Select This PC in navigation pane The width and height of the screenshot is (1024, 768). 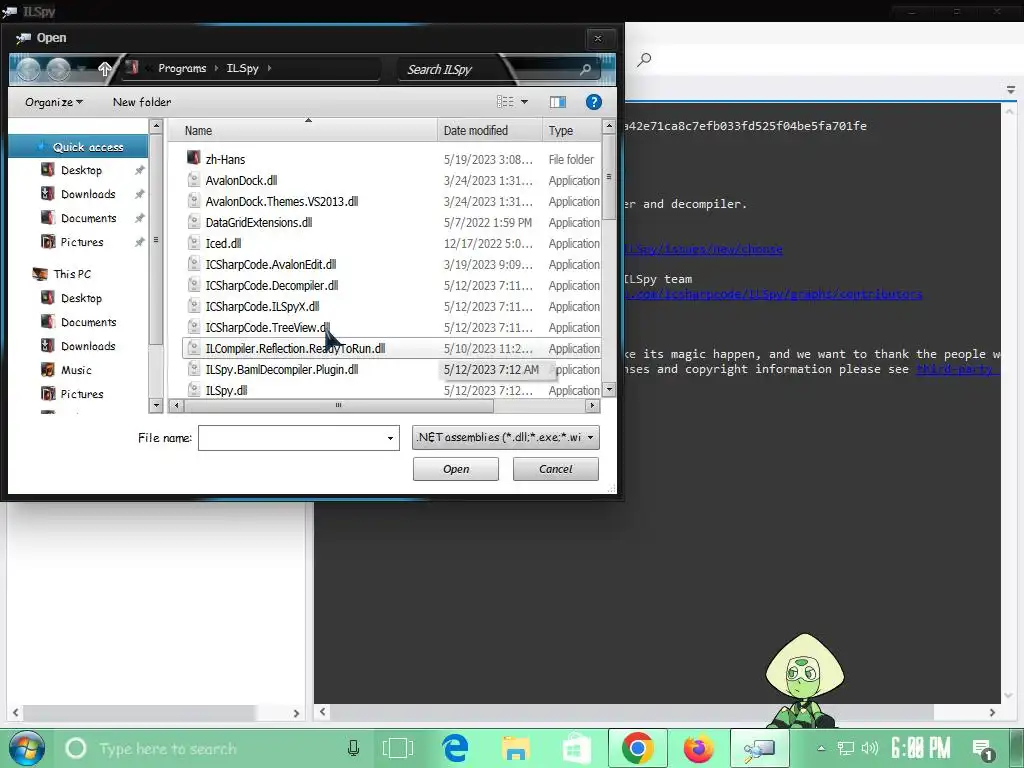[x=72, y=274]
